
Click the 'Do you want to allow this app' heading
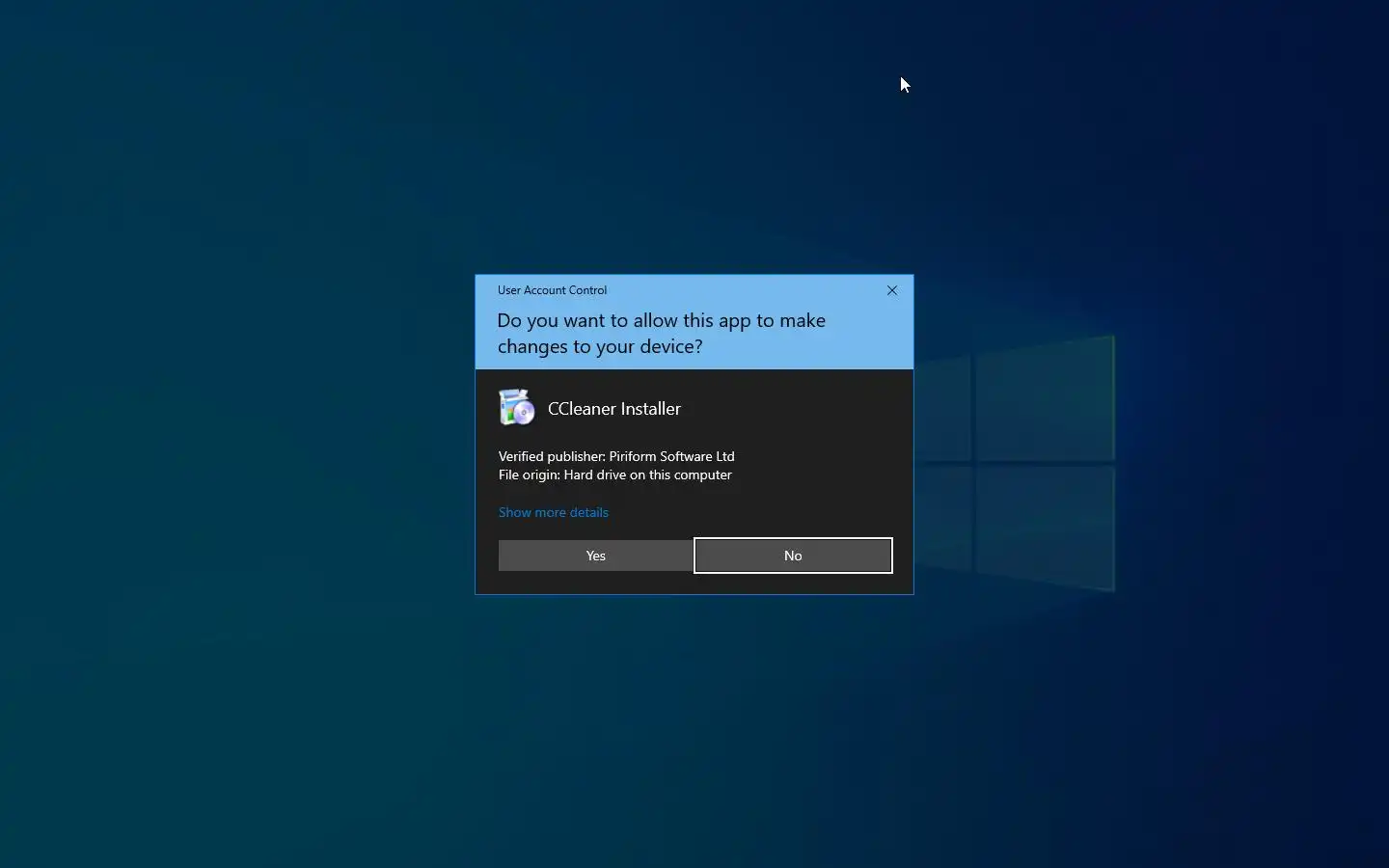pos(662,334)
